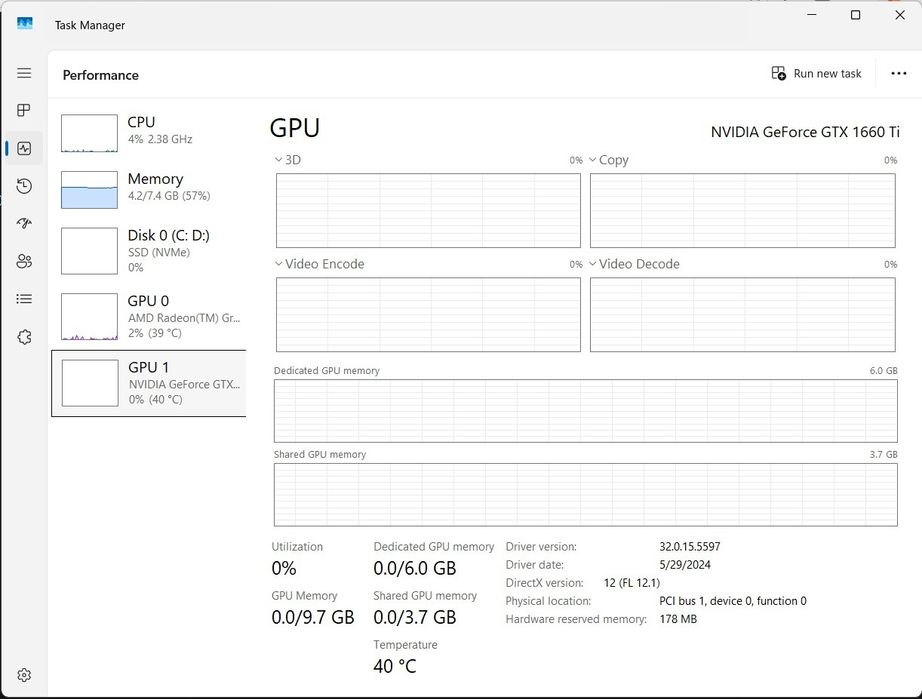Go to the Processes page icon
The image size is (922, 699).
(x=24, y=110)
